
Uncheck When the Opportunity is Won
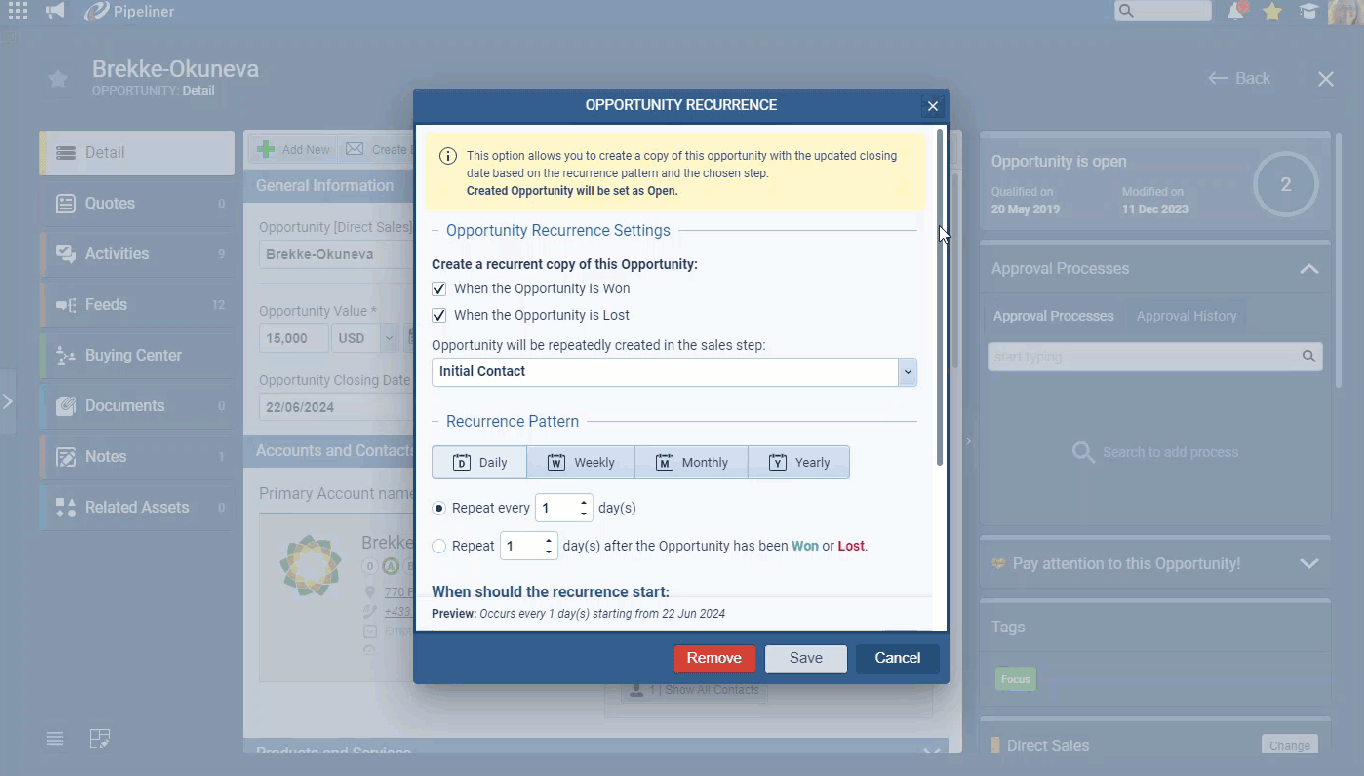pyautogui.click(x=439, y=289)
